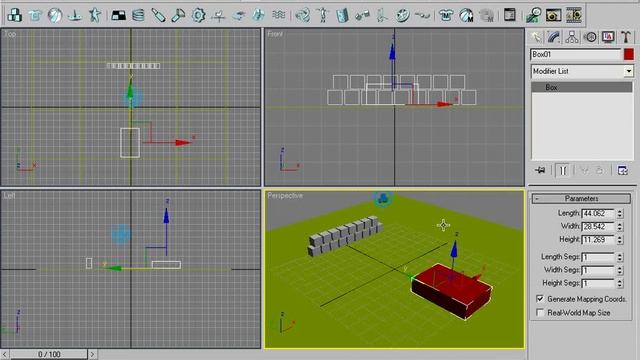Create a Point-Path constraint icon
Image resolution: width=640 pixels, height=360 pixels.
(422, 15)
